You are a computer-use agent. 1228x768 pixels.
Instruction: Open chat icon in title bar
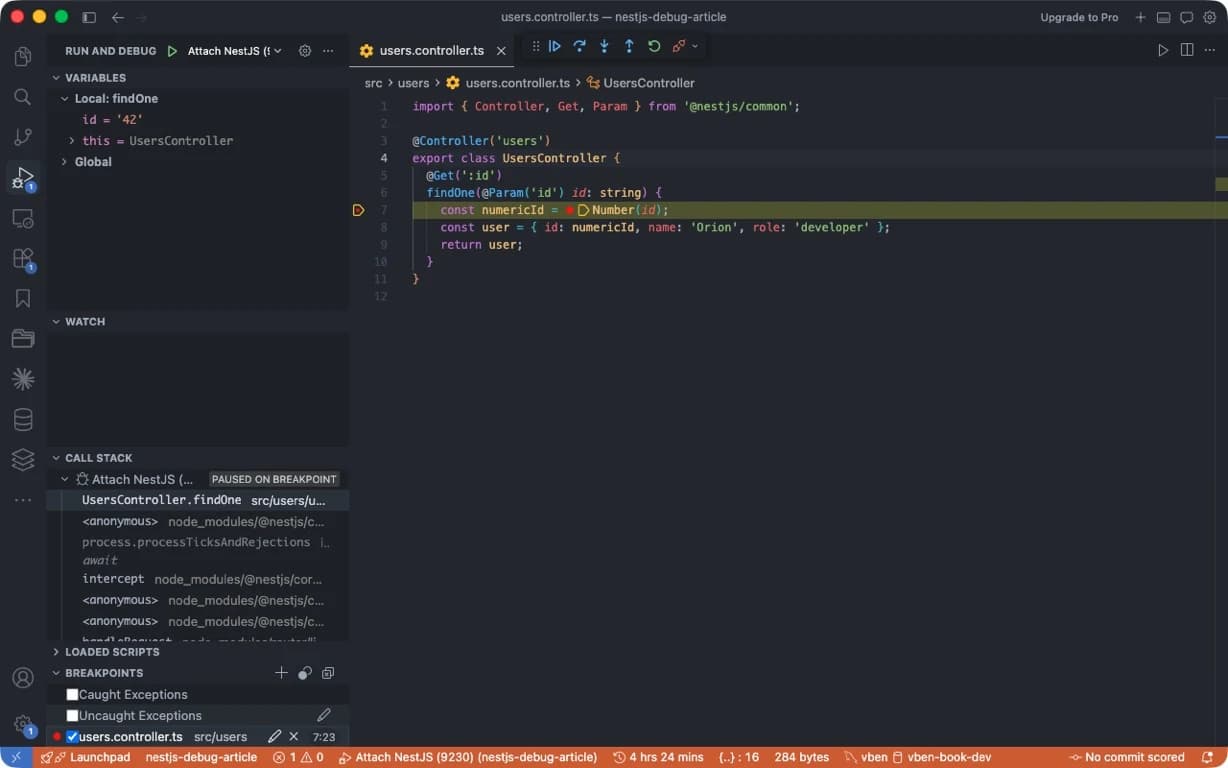[1186, 17]
